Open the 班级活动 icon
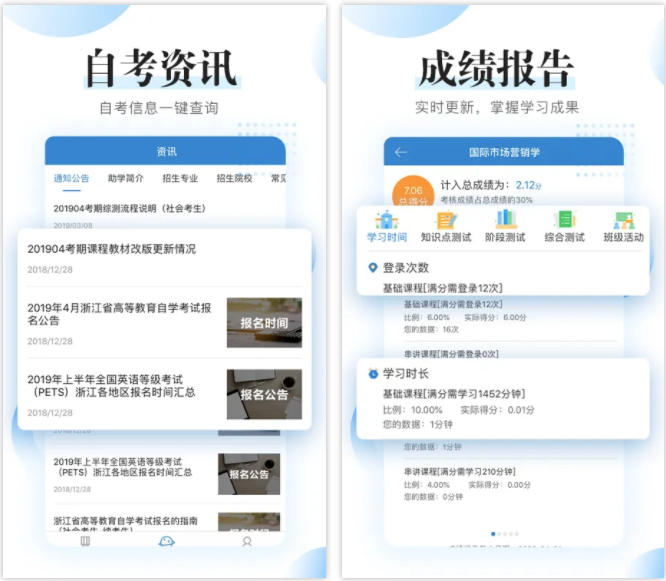Screen dimensions: 666x581 point(624,227)
